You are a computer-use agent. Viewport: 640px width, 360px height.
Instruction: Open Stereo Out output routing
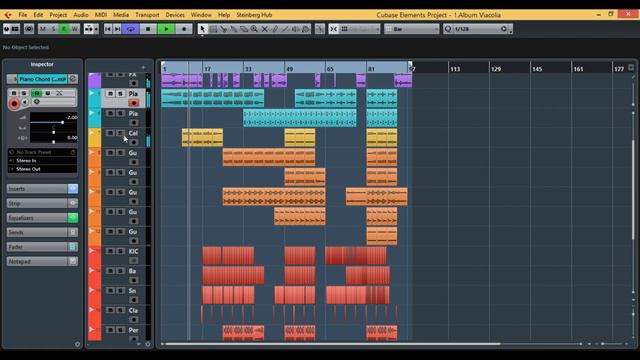coord(42,169)
